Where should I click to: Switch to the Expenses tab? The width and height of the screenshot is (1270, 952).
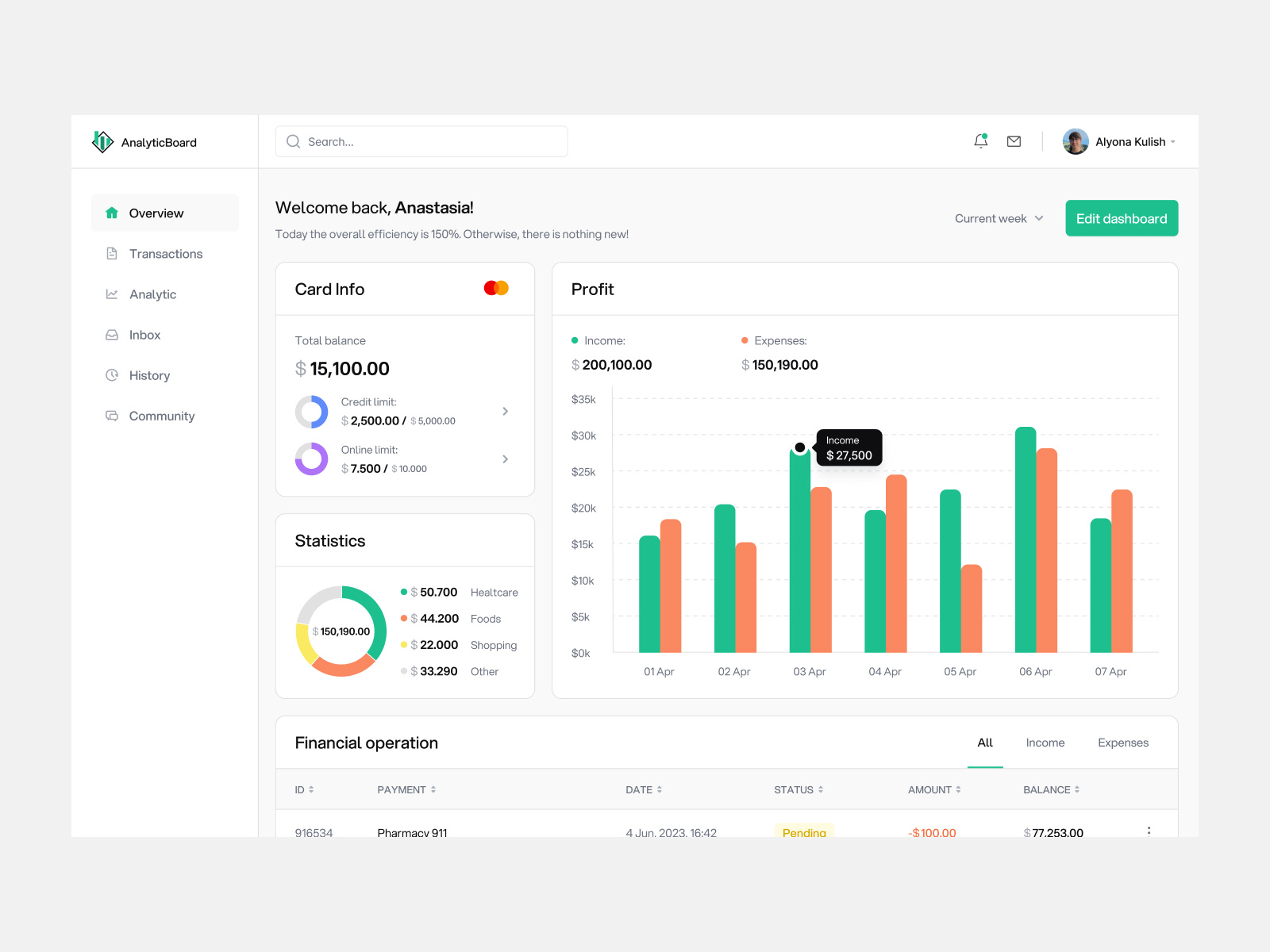point(1122,743)
